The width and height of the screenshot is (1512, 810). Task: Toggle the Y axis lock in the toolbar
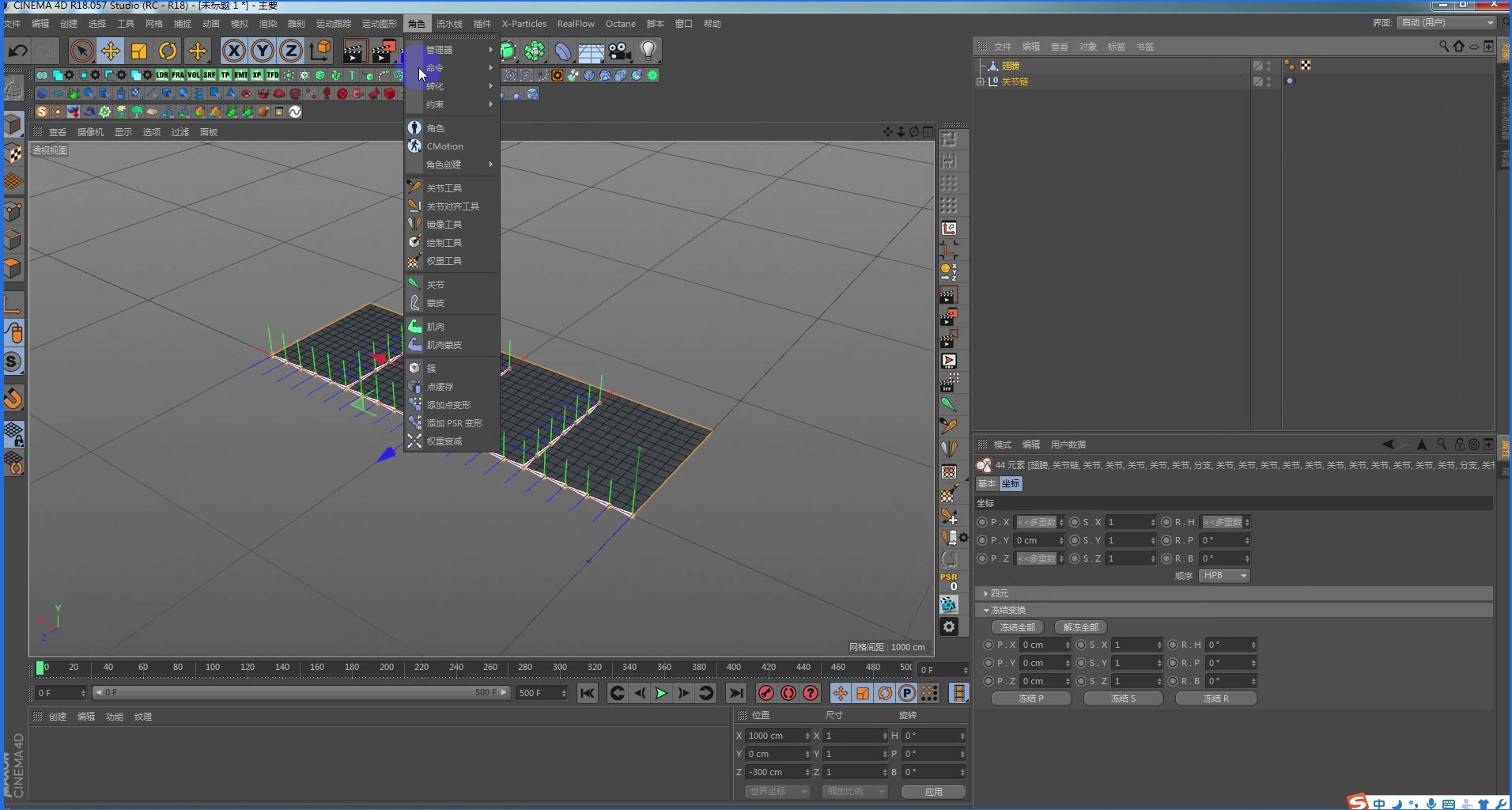click(x=262, y=51)
